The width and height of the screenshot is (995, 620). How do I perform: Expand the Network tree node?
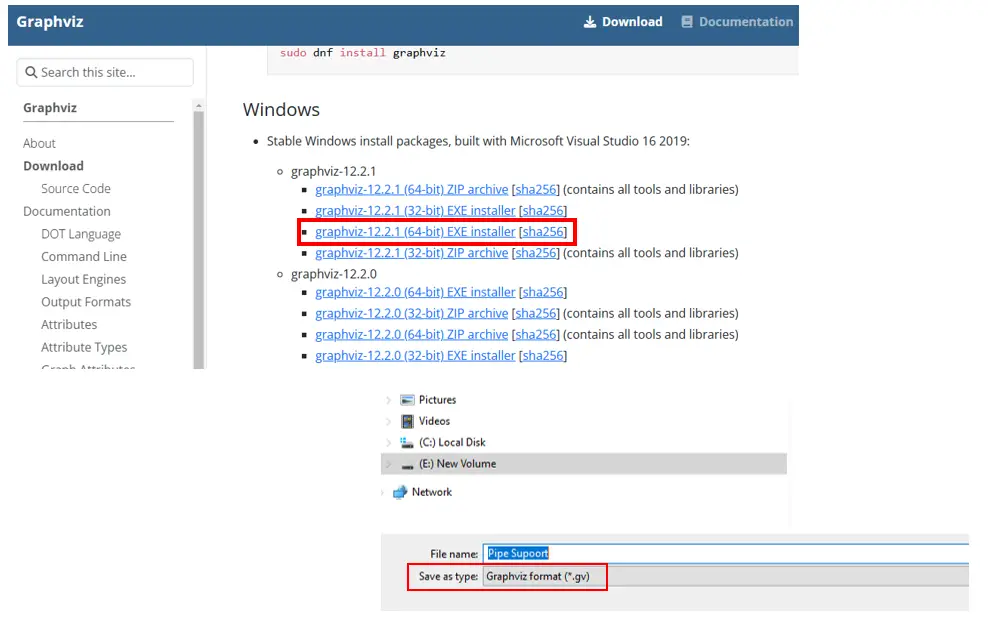click(382, 492)
